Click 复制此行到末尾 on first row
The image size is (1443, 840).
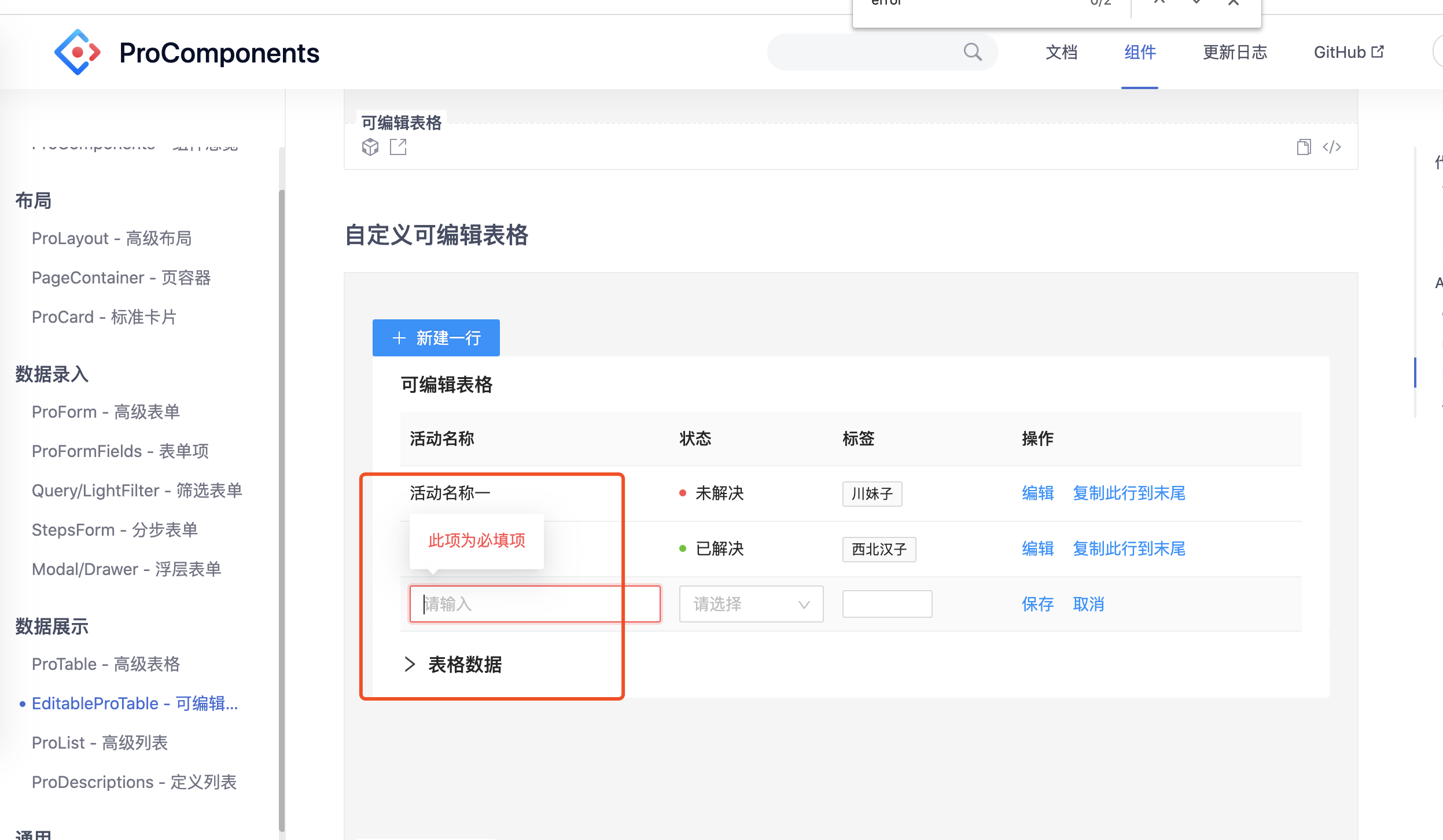point(1128,493)
